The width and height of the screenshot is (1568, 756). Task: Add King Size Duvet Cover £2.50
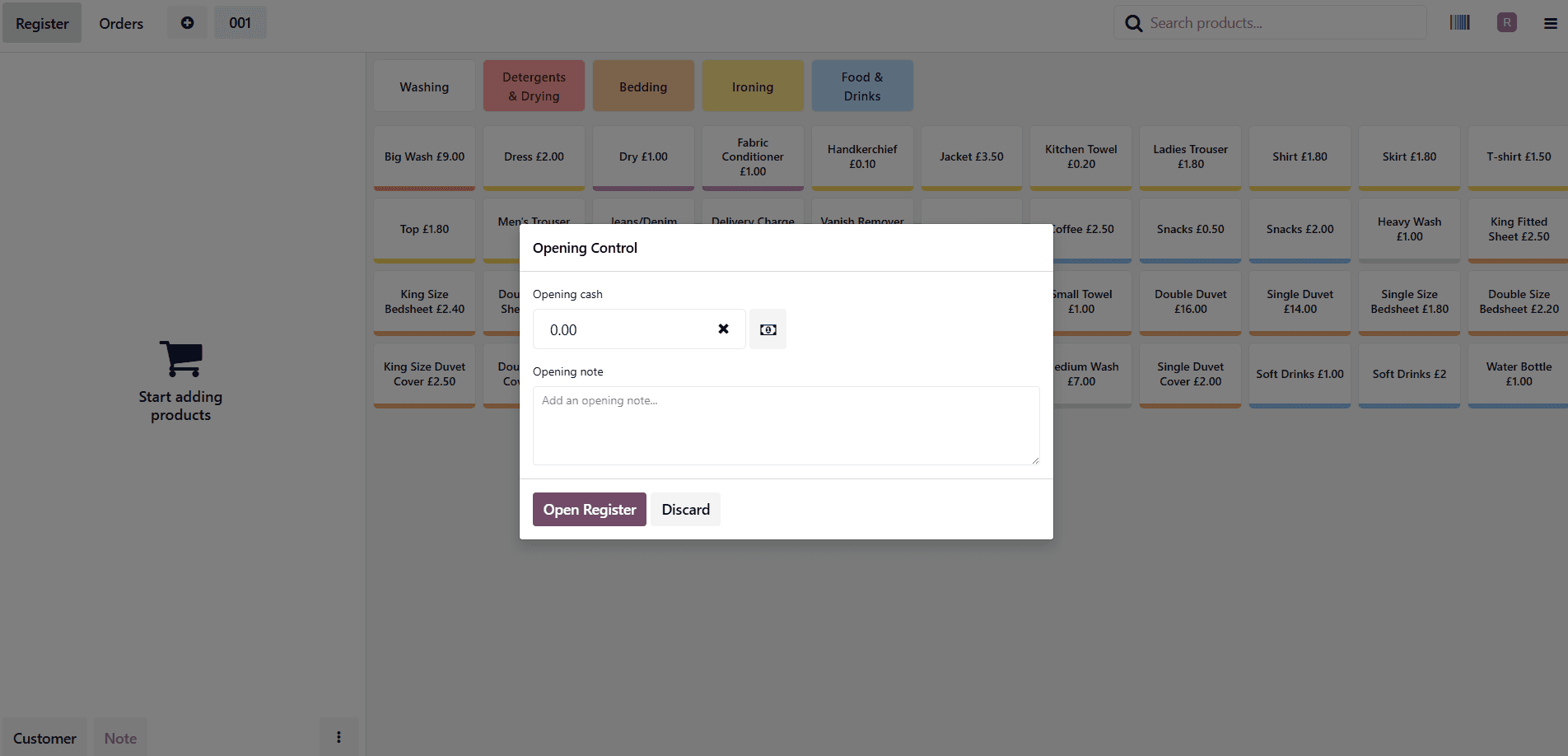[x=424, y=375]
